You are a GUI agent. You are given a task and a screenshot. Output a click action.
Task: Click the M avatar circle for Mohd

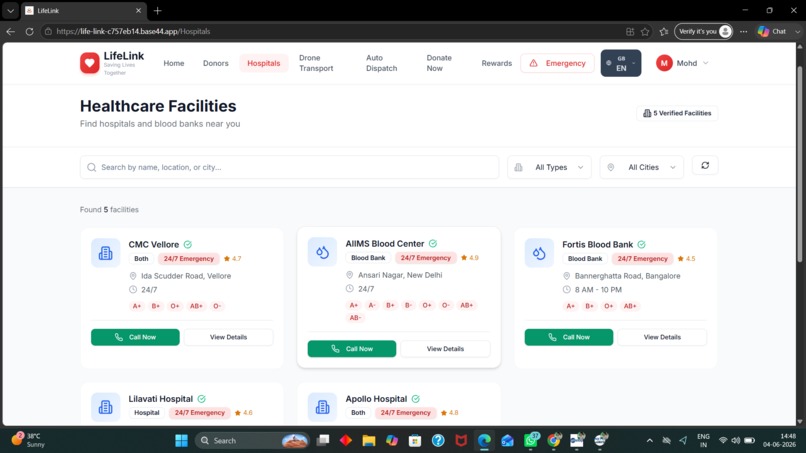664,63
